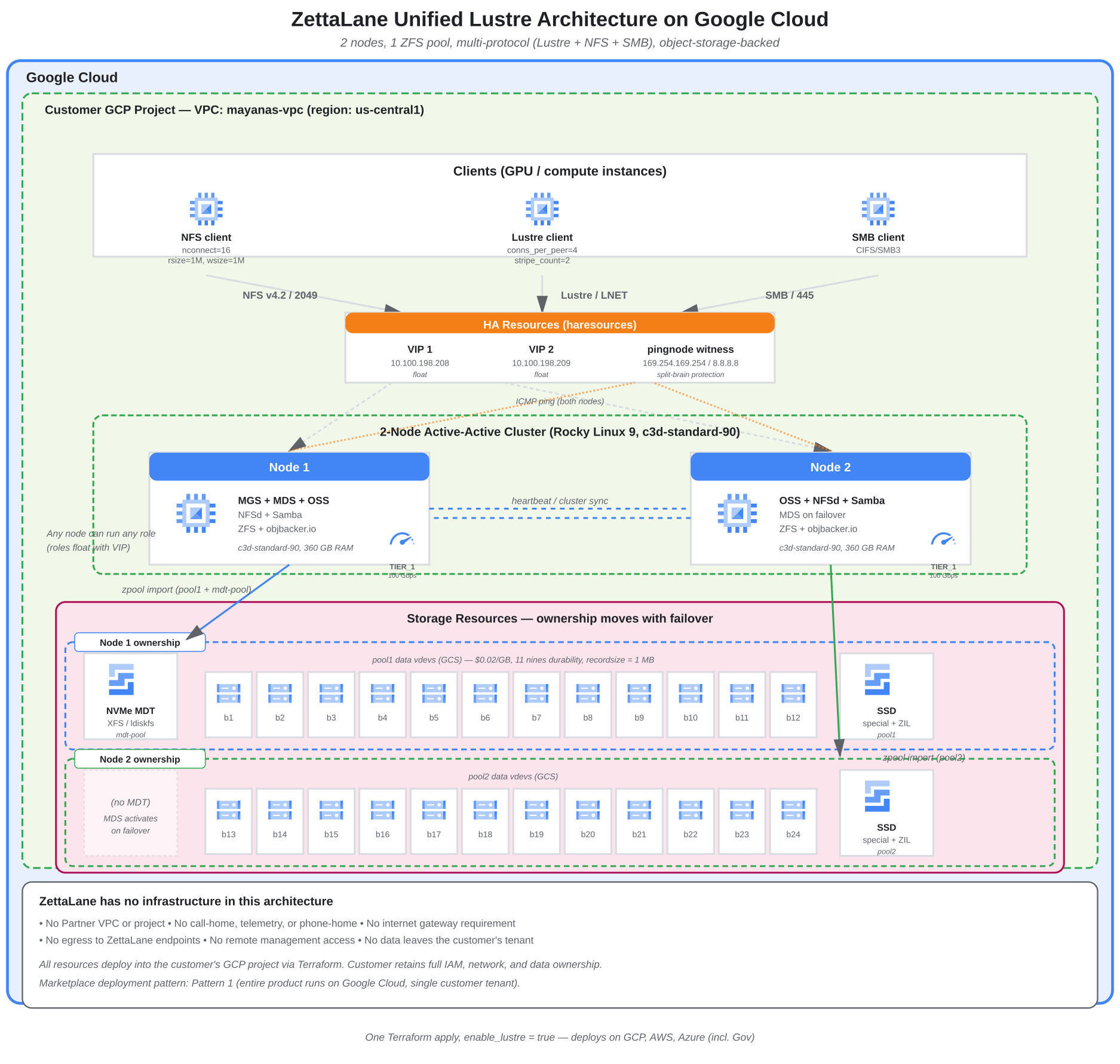The image size is (1120, 1064).
Task: Click the b3 storage bucket icon
Action: pyautogui.click(x=331, y=693)
